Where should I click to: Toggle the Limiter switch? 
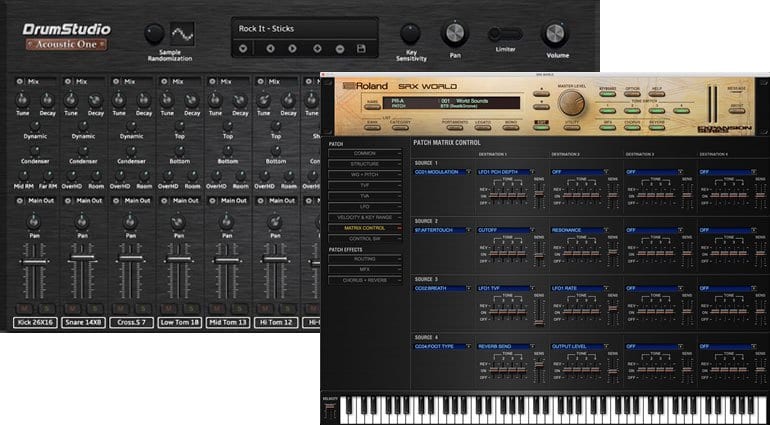(x=505, y=34)
